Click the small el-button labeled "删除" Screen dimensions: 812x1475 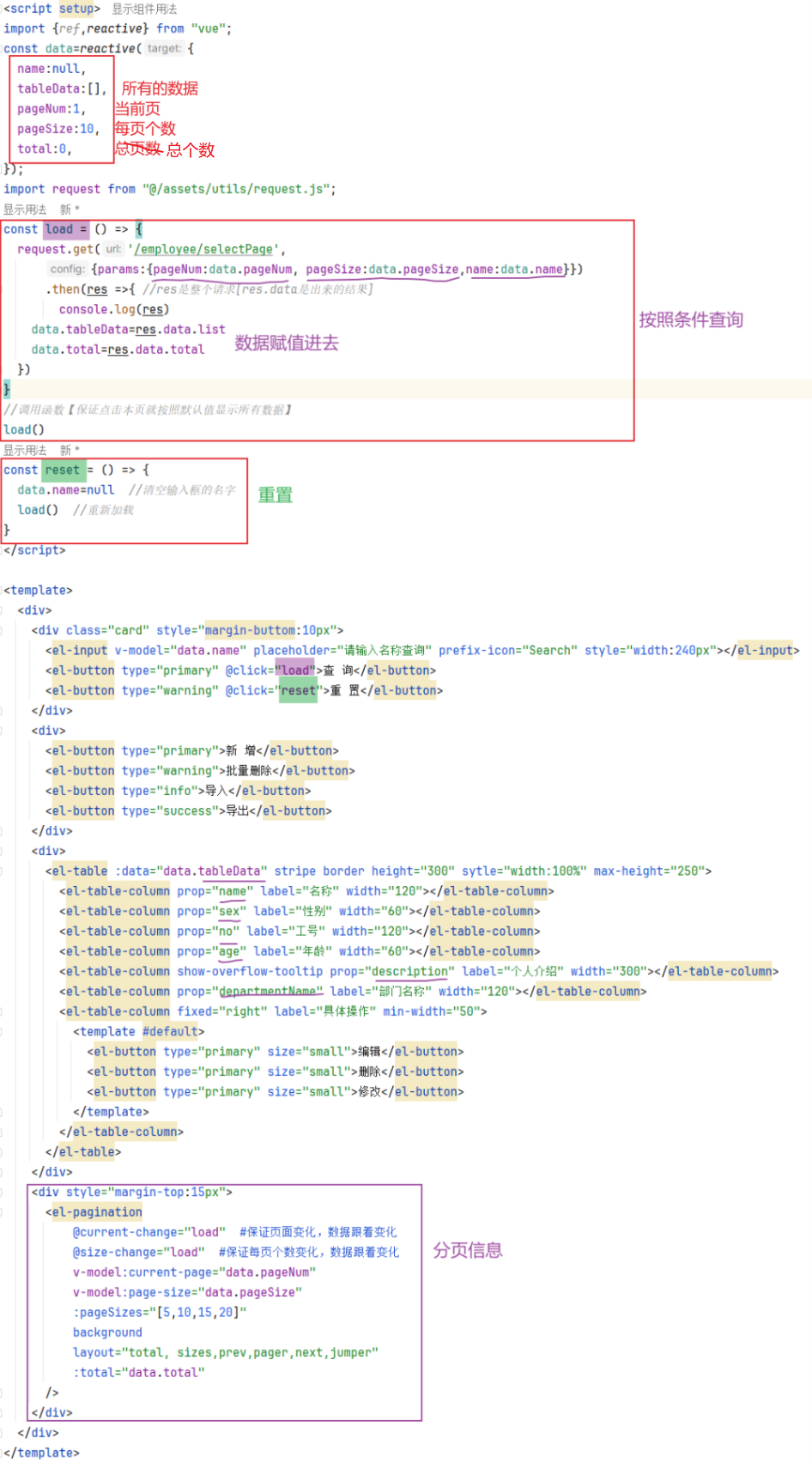(276, 1071)
